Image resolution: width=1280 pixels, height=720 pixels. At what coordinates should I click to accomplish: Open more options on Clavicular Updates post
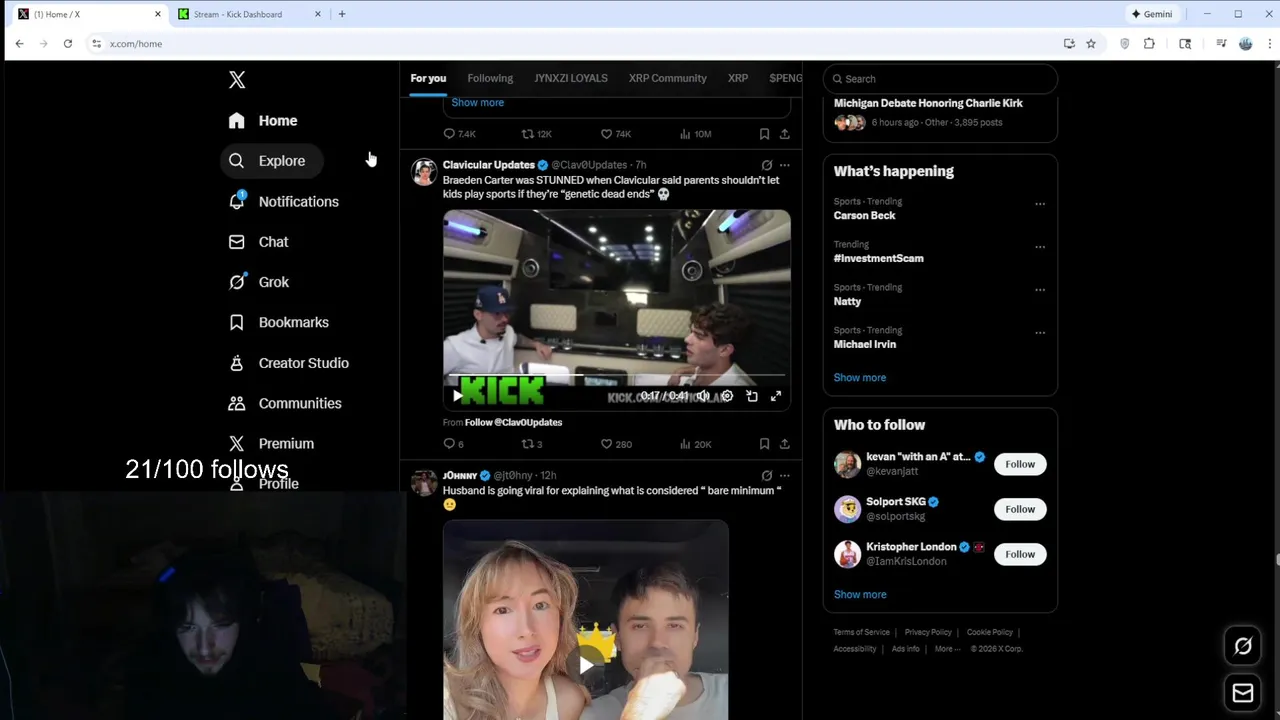pos(784,165)
